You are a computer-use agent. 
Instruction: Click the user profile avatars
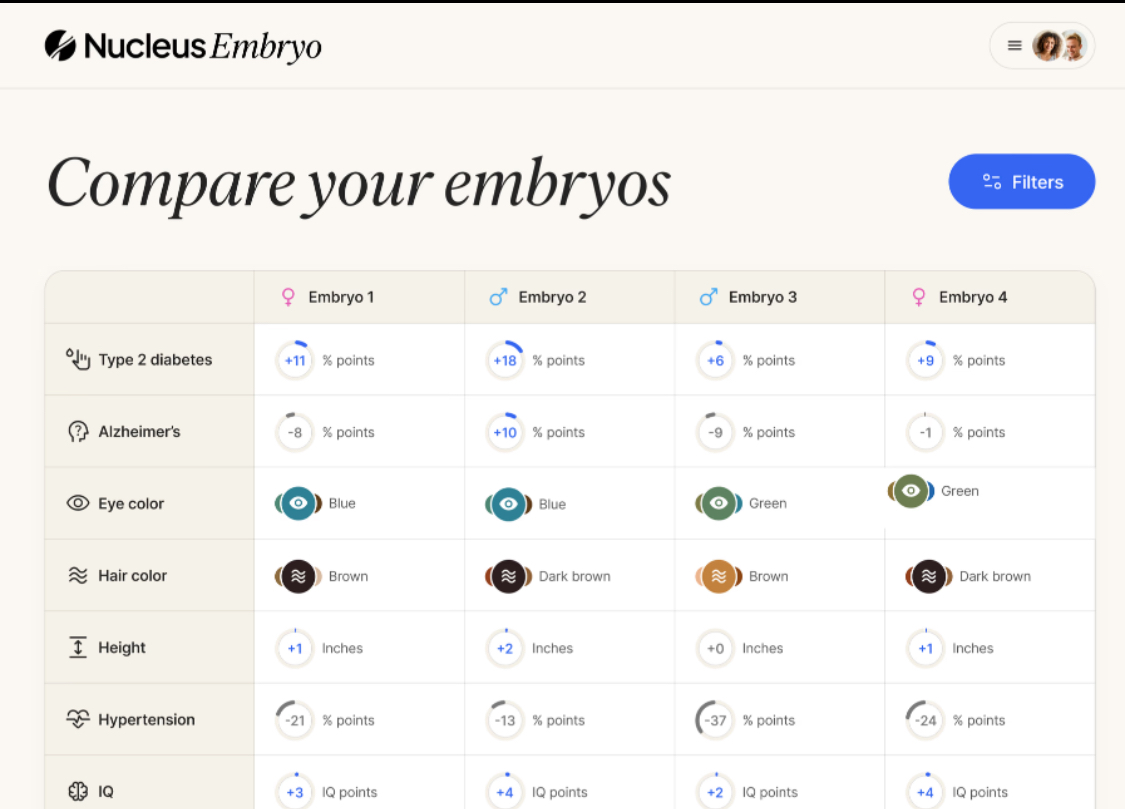[1060, 45]
